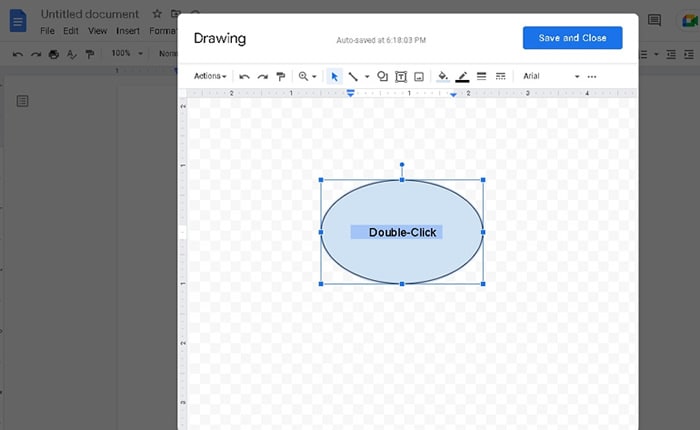Image resolution: width=700 pixels, height=430 pixels.
Task: Expand the zoom options arrow
Action: pyautogui.click(x=314, y=77)
